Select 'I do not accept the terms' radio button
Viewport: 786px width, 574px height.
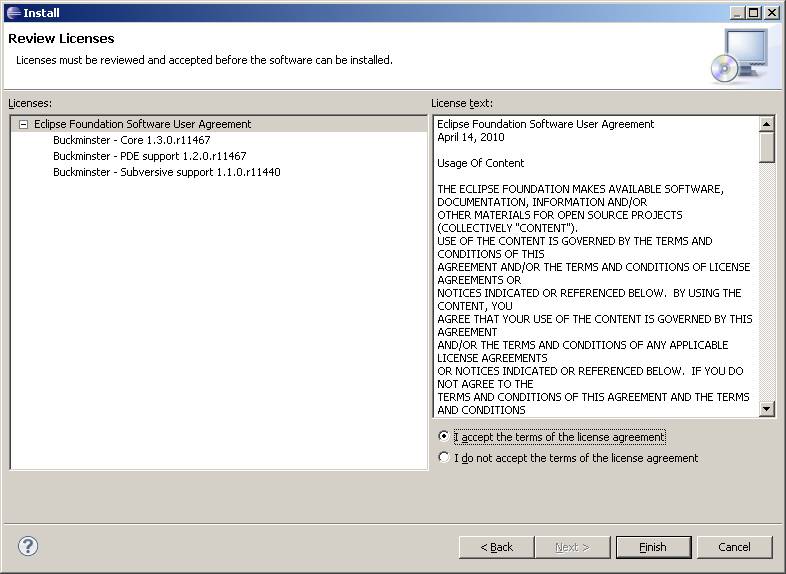pos(444,457)
